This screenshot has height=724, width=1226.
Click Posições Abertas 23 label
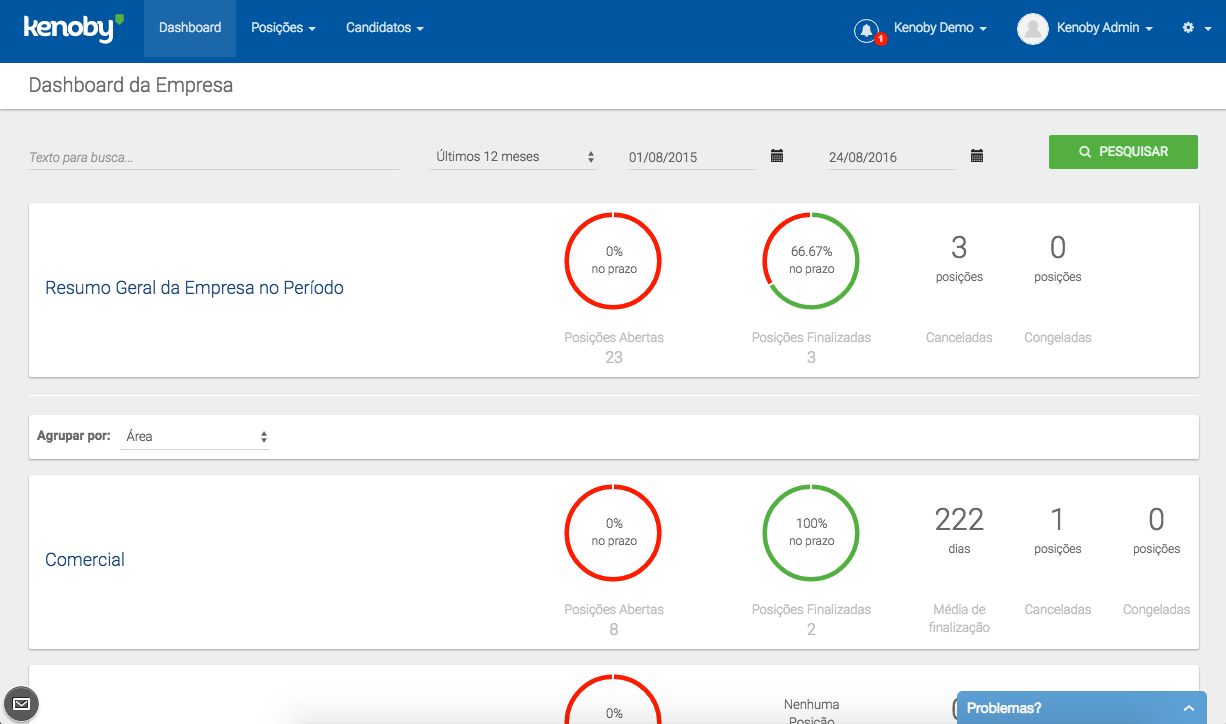coord(614,347)
